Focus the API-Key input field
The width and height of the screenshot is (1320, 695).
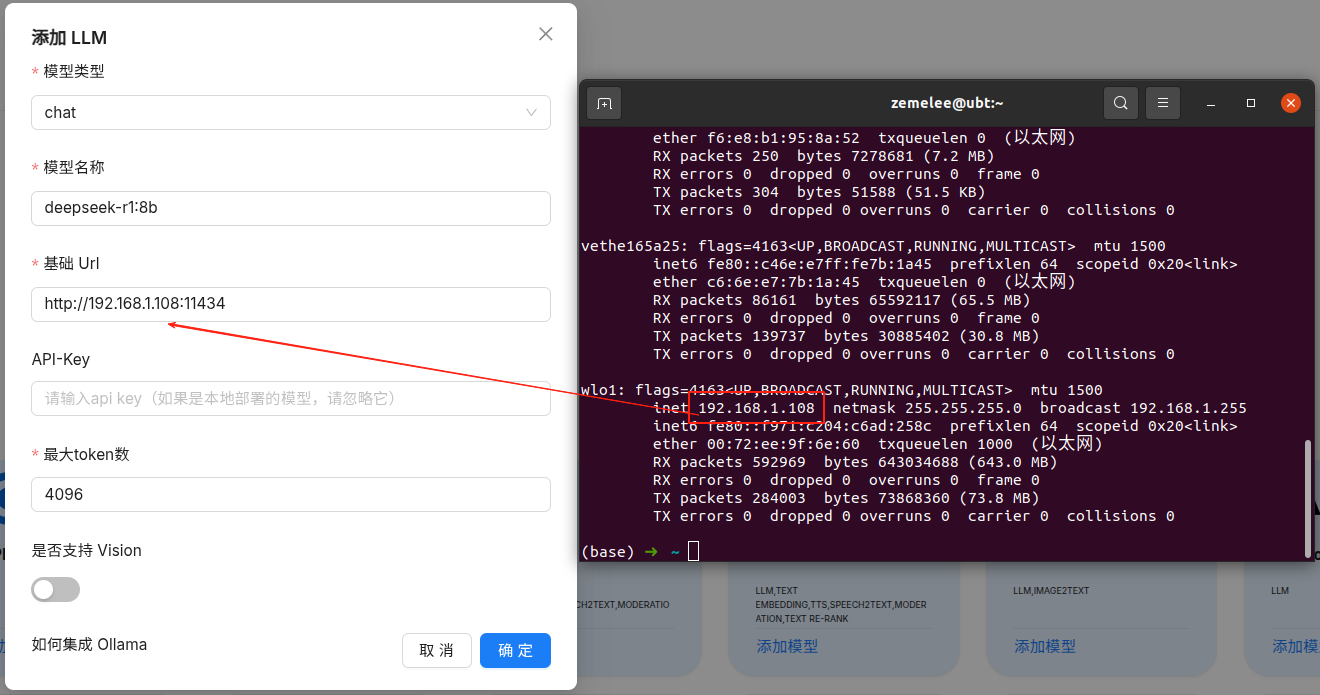point(291,398)
